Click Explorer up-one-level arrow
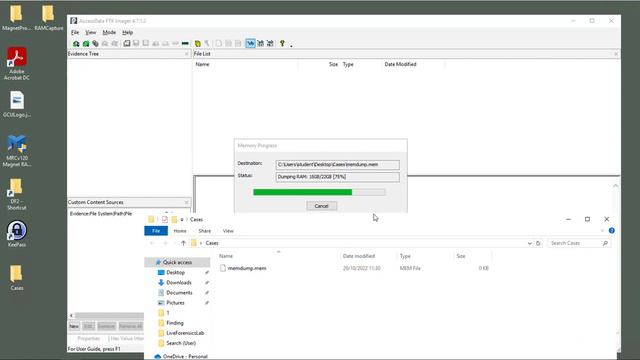The width and height of the screenshot is (640, 360). pos(183,243)
